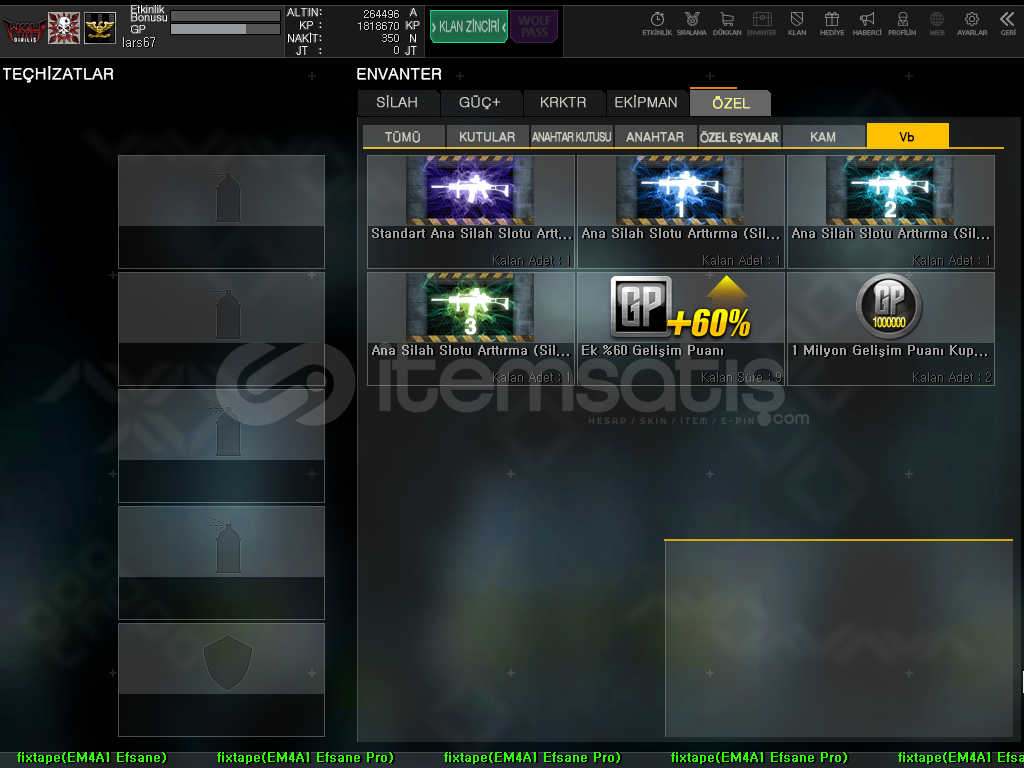Click the skull clan emblem icon
Screen dimensions: 1024x768
[x=64, y=28]
